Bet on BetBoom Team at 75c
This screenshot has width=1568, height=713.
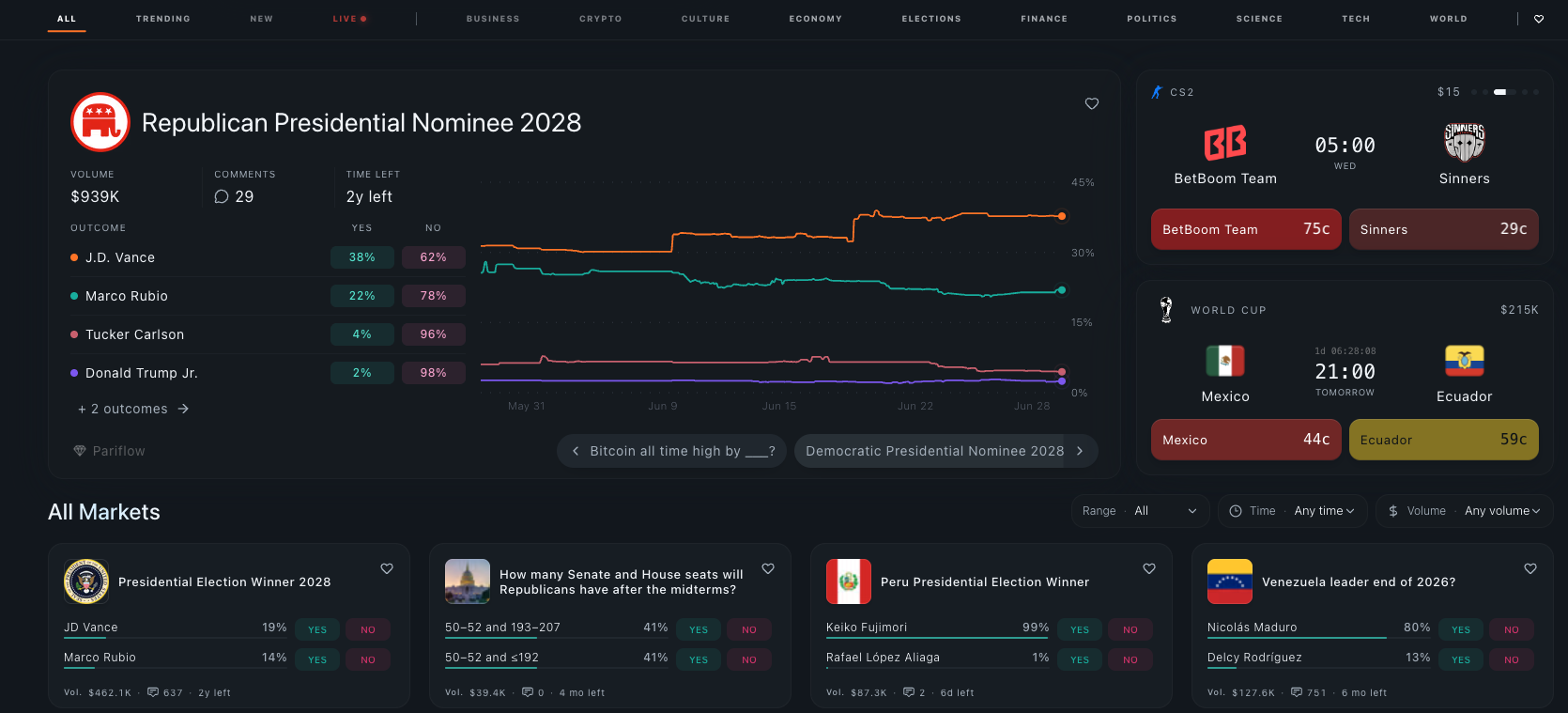tap(1246, 229)
